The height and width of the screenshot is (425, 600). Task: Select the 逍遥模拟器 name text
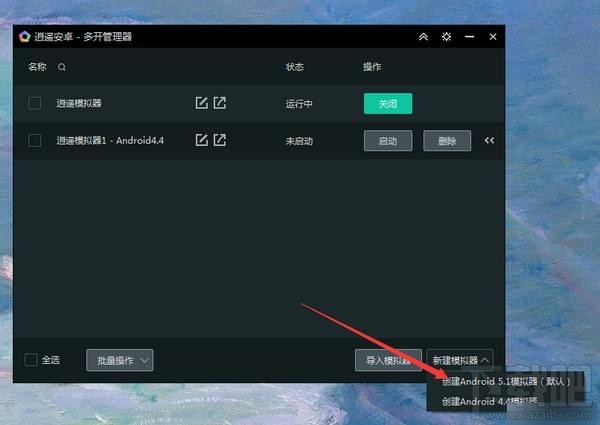[x=79, y=103]
